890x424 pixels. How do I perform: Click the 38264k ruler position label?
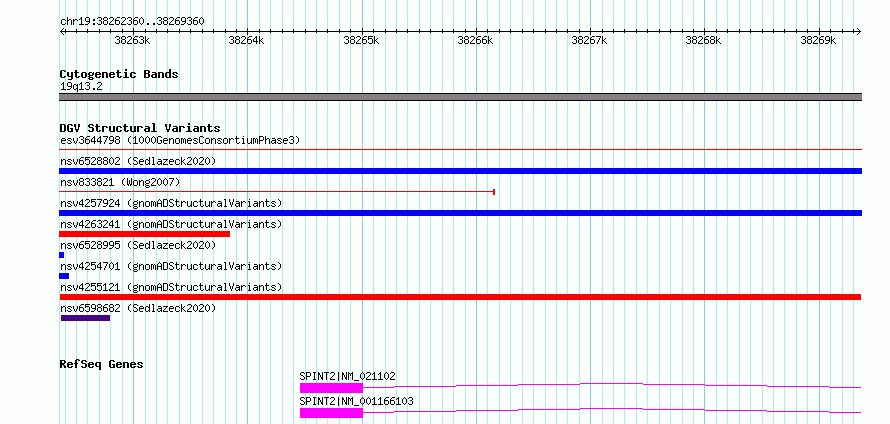pos(246,41)
